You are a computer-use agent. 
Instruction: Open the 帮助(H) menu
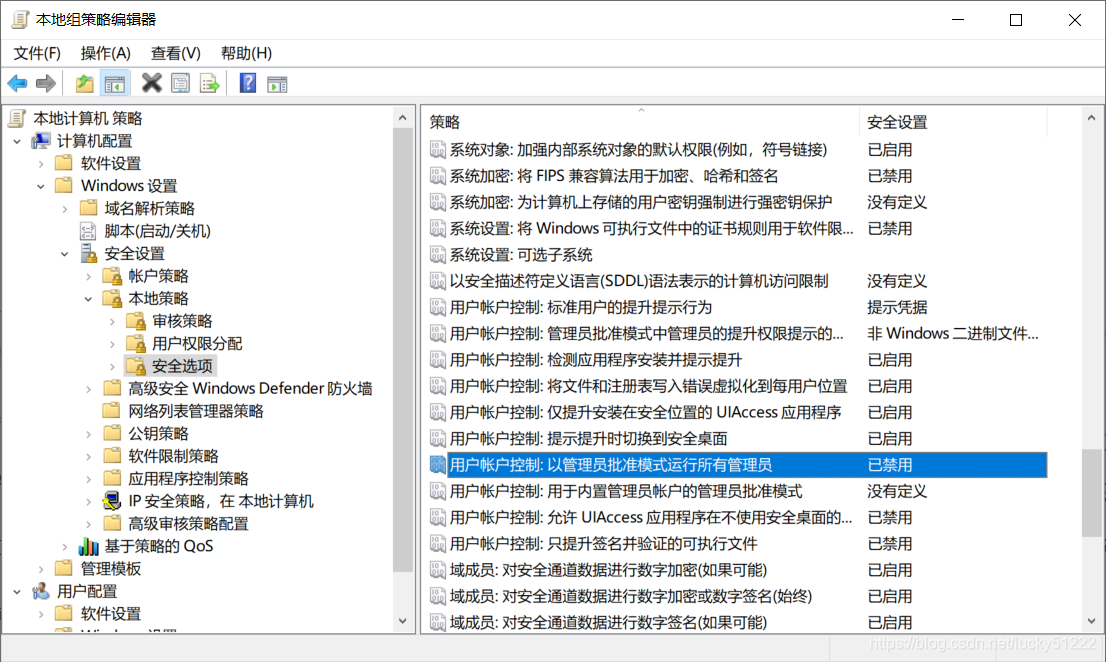tap(246, 53)
